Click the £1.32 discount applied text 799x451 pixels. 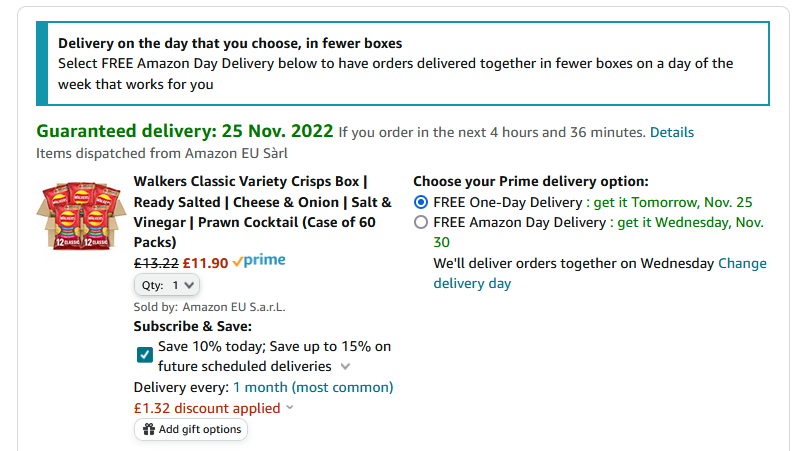click(207, 408)
